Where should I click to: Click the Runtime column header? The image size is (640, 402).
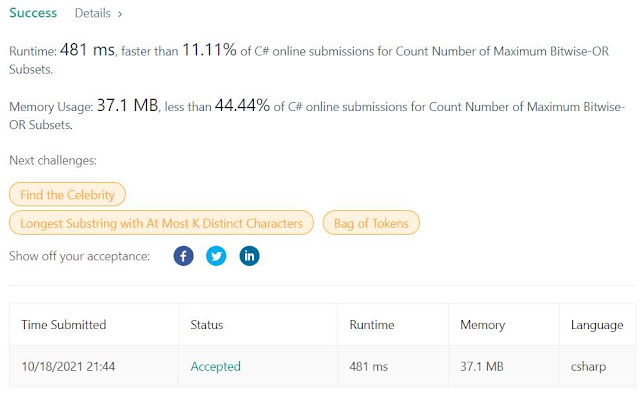(372, 324)
